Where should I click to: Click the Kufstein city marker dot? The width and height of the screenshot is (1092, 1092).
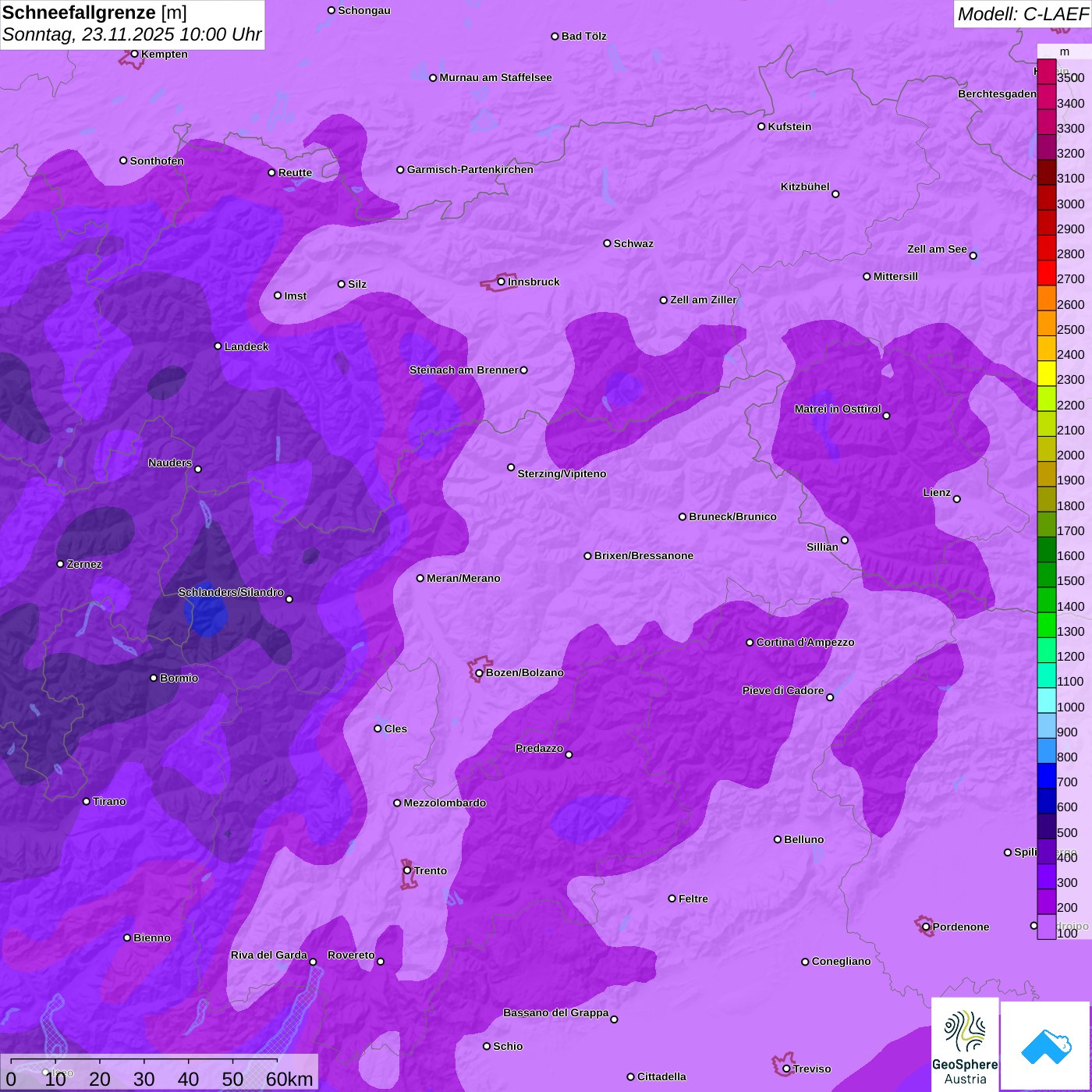tap(761, 126)
